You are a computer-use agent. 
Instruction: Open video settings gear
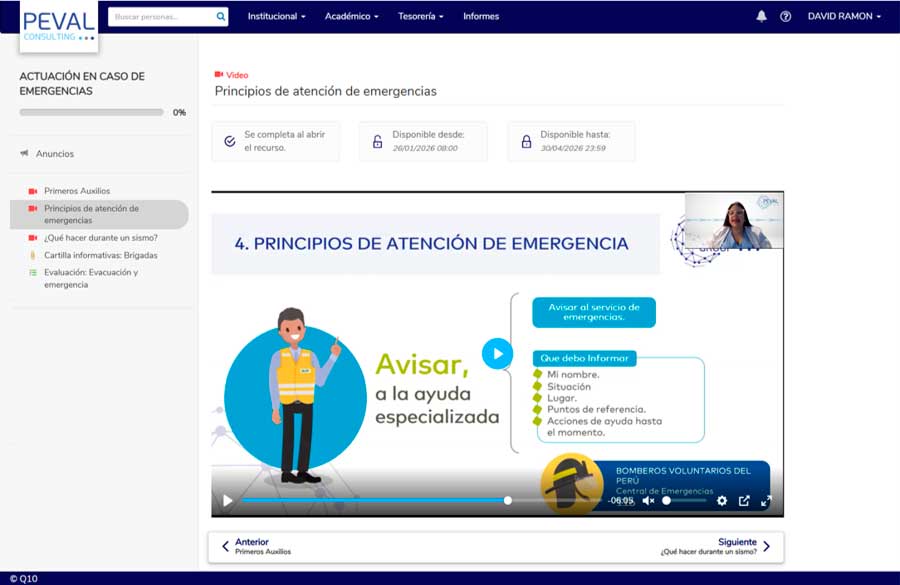click(x=722, y=501)
